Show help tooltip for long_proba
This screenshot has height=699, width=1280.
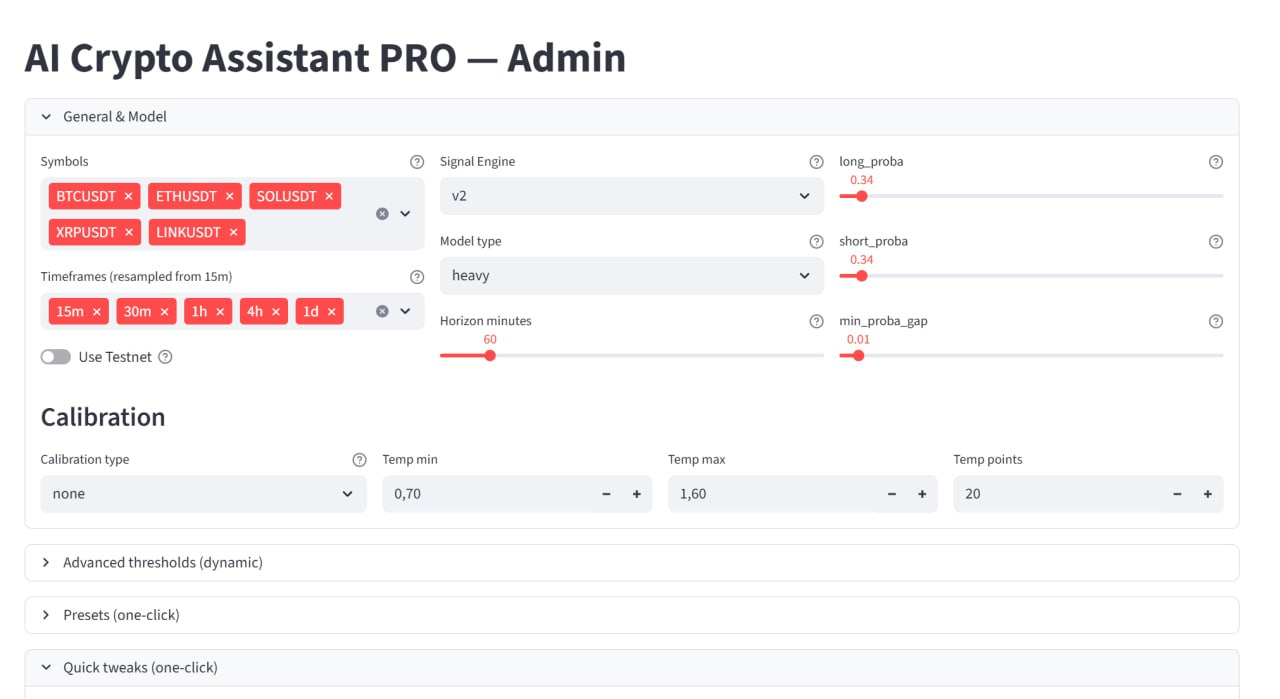(x=1216, y=162)
